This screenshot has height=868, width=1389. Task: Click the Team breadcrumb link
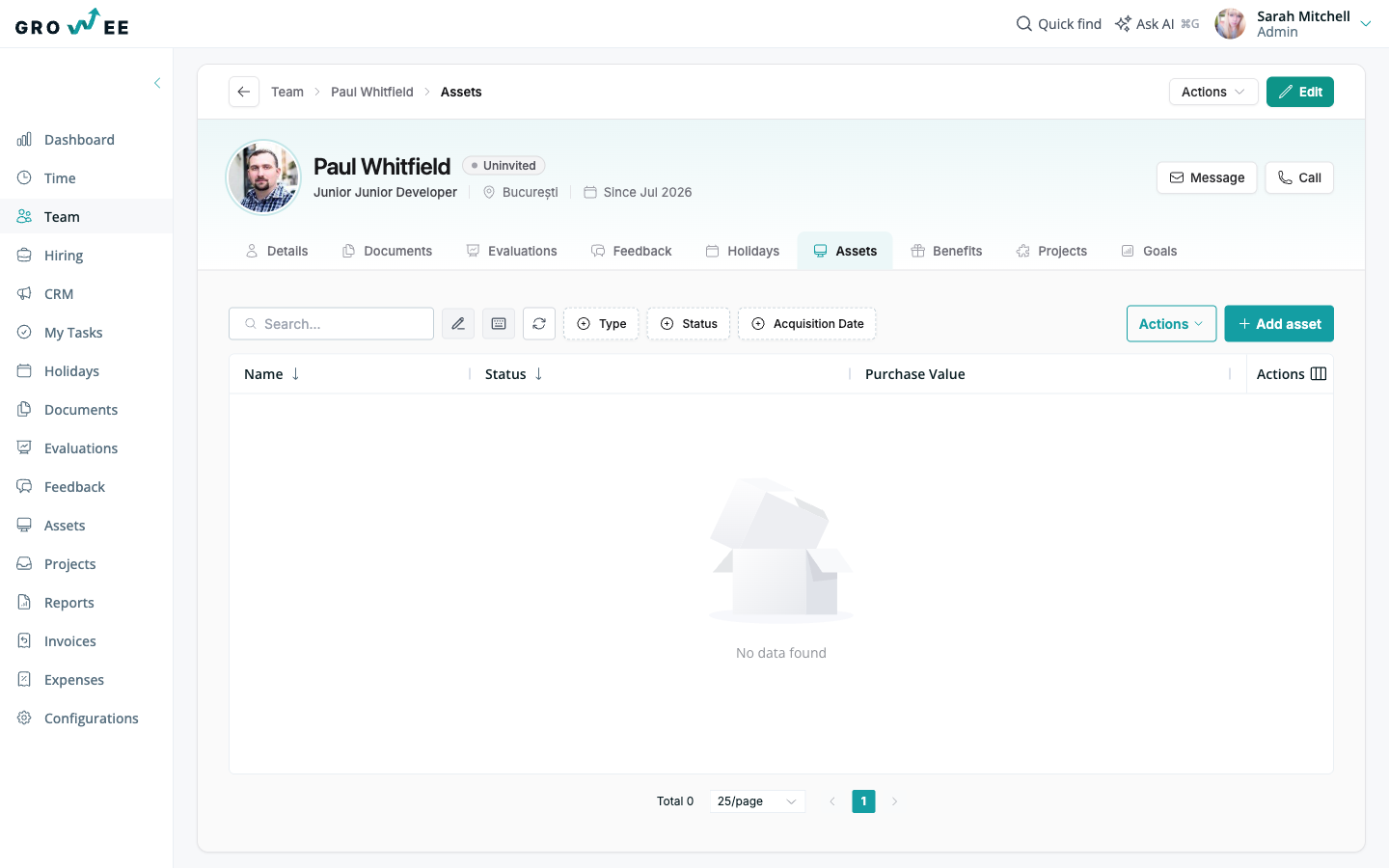click(x=287, y=92)
